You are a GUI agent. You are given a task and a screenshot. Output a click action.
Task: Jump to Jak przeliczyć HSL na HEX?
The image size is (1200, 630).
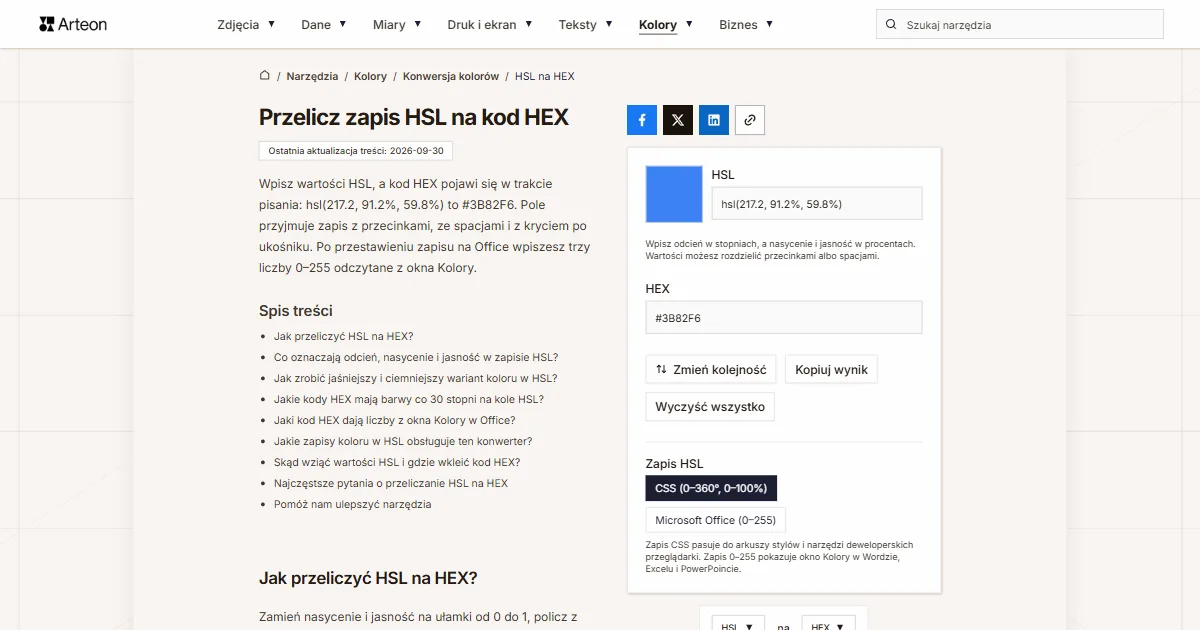point(343,336)
